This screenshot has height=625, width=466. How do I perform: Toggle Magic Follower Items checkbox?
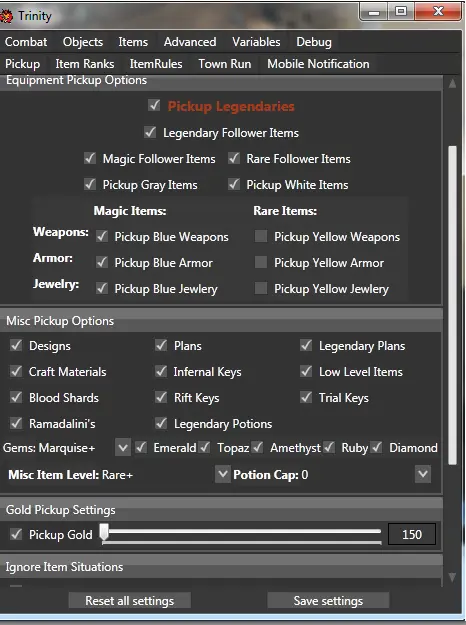(x=90, y=158)
